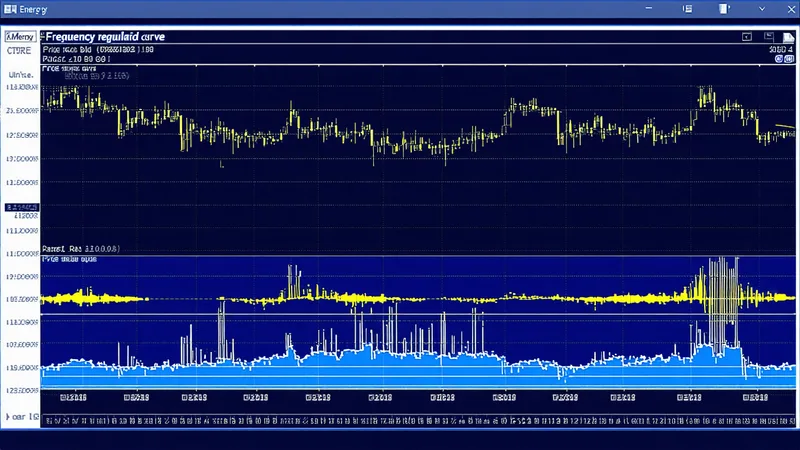Expand the chevron dropdown in title bar

762,9
